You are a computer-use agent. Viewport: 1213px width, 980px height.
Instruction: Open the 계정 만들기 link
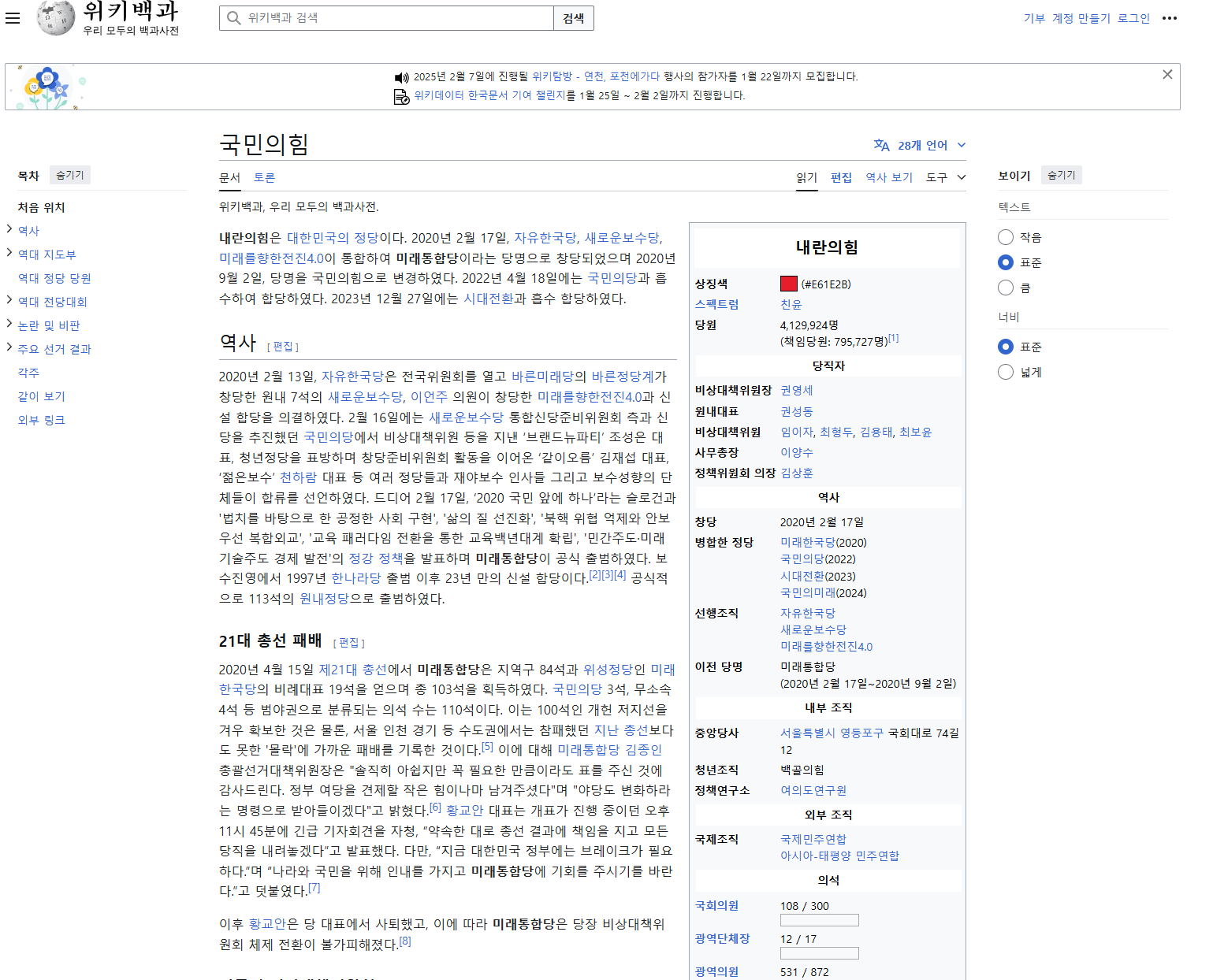[x=1081, y=18]
